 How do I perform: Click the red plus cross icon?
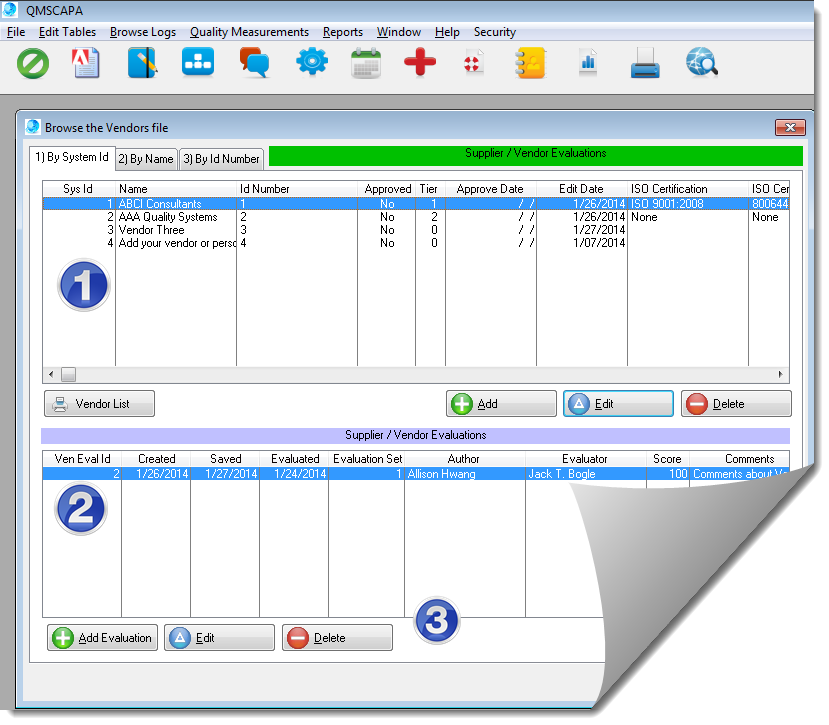pos(420,64)
